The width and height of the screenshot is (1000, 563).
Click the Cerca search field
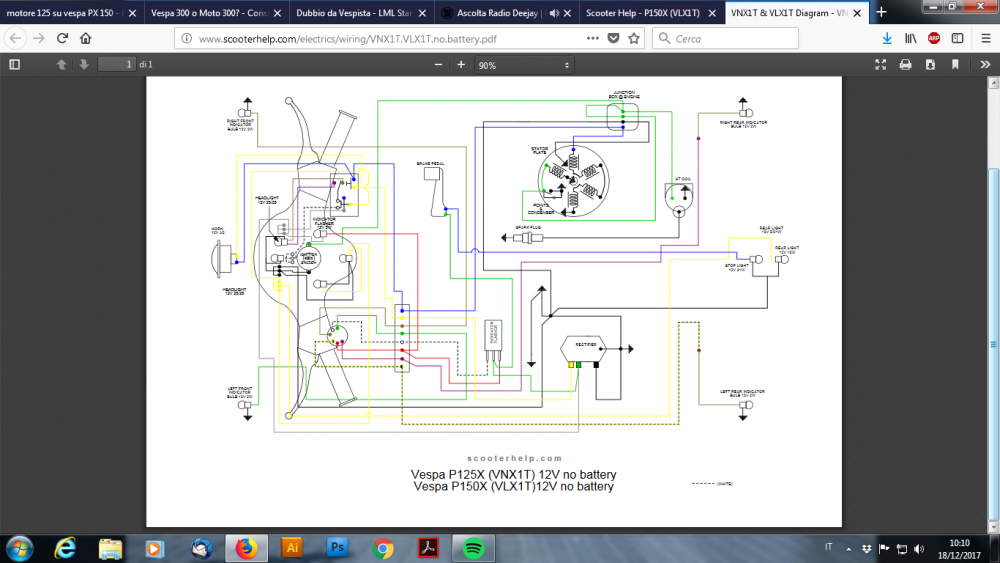click(725, 38)
